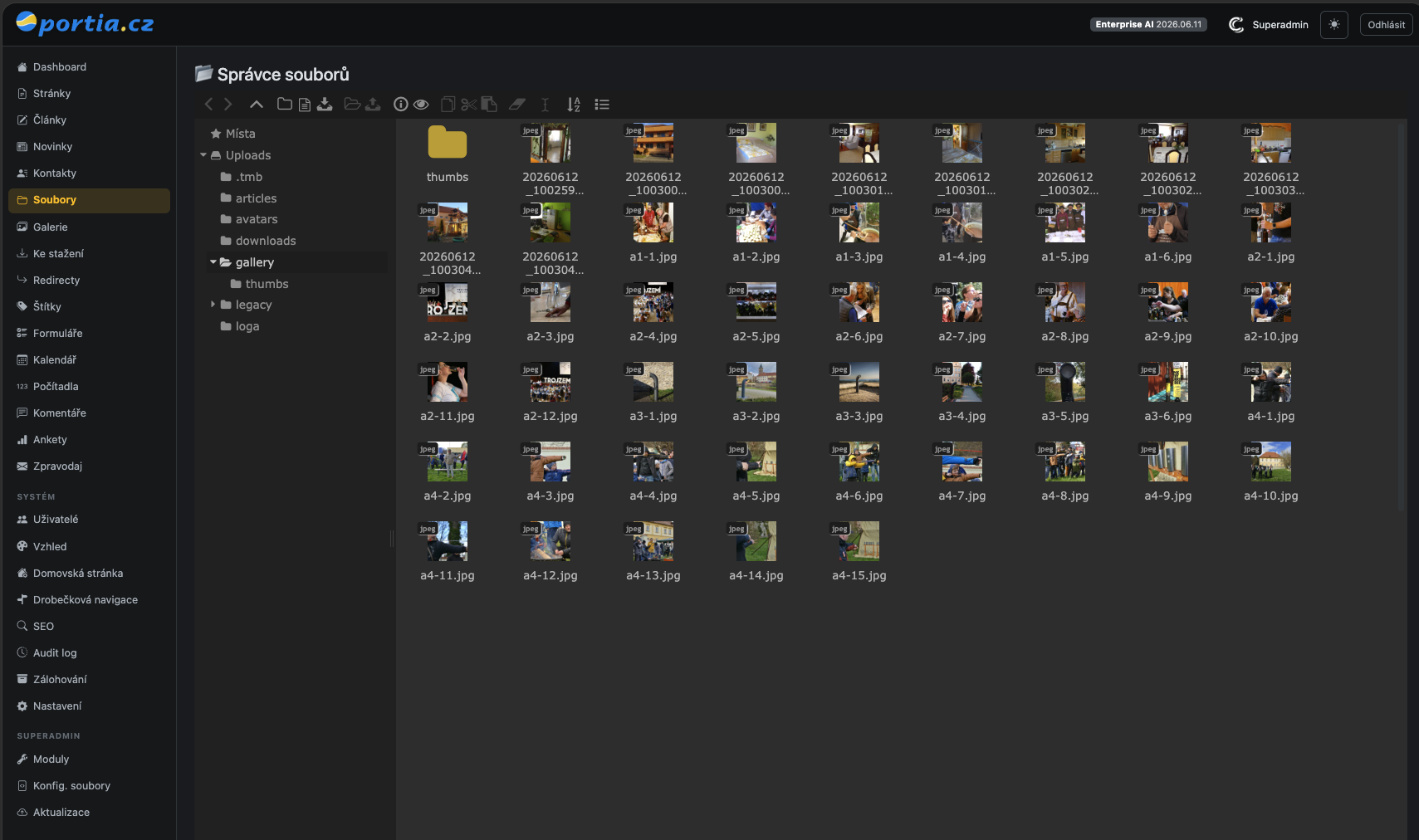Viewport: 1419px width, 840px height.
Task: Click the Superadmin logo icon in the header
Action: coord(1236,24)
